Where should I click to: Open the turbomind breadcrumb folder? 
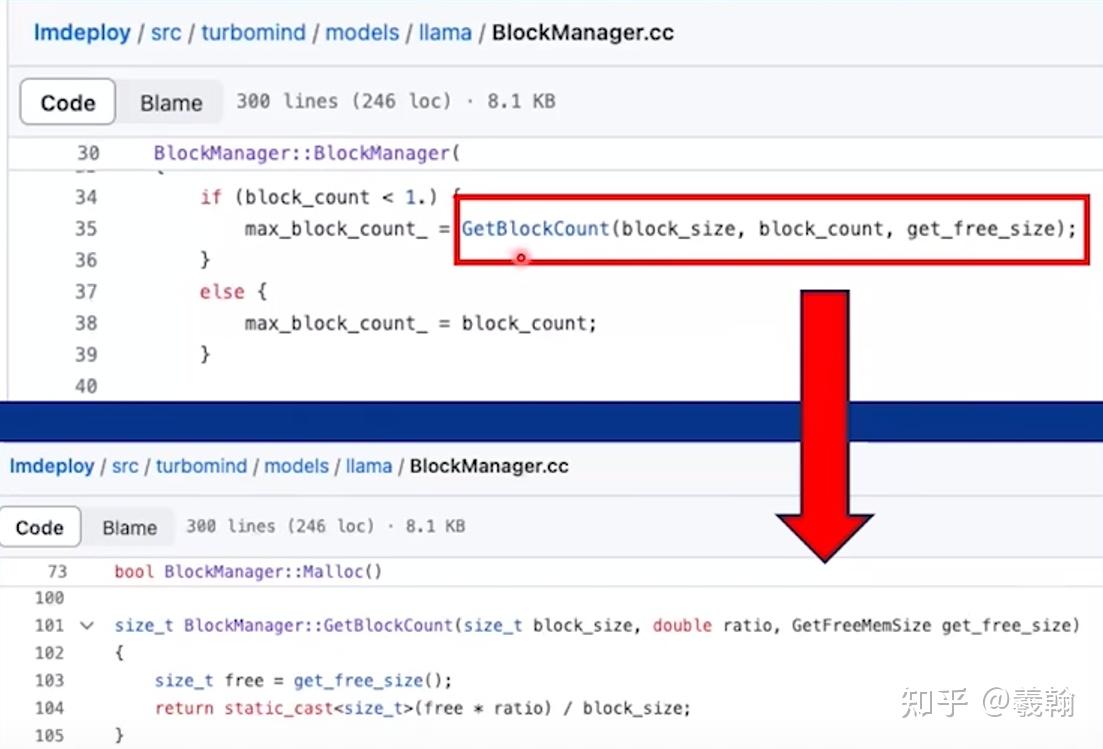click(253, 32)
